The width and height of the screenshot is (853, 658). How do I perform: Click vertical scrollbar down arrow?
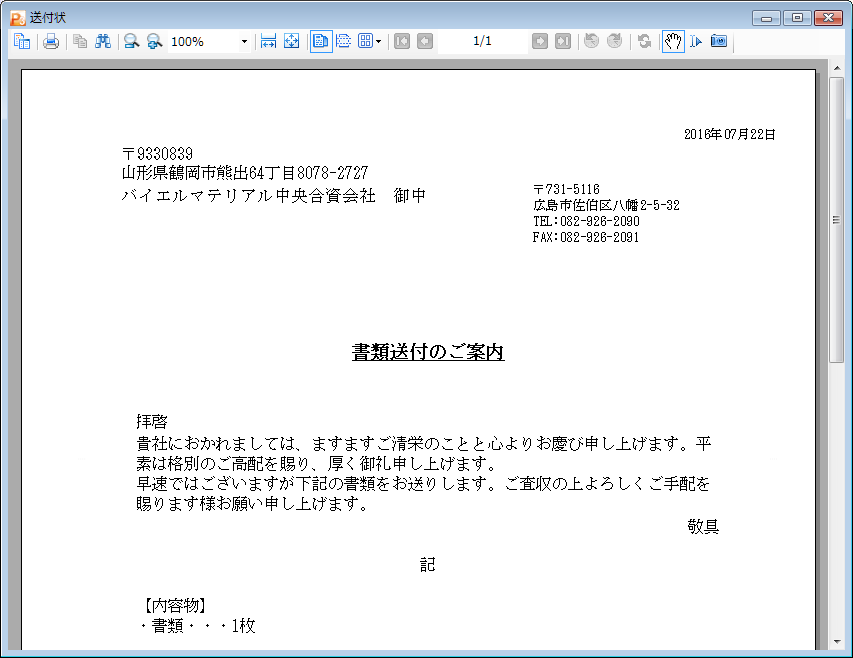click(837, 642)
